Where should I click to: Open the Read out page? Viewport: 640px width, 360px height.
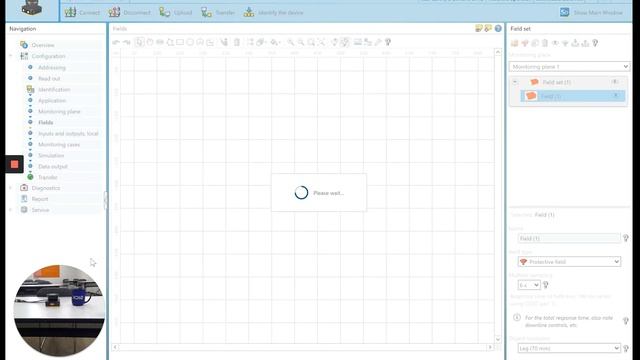49,78
